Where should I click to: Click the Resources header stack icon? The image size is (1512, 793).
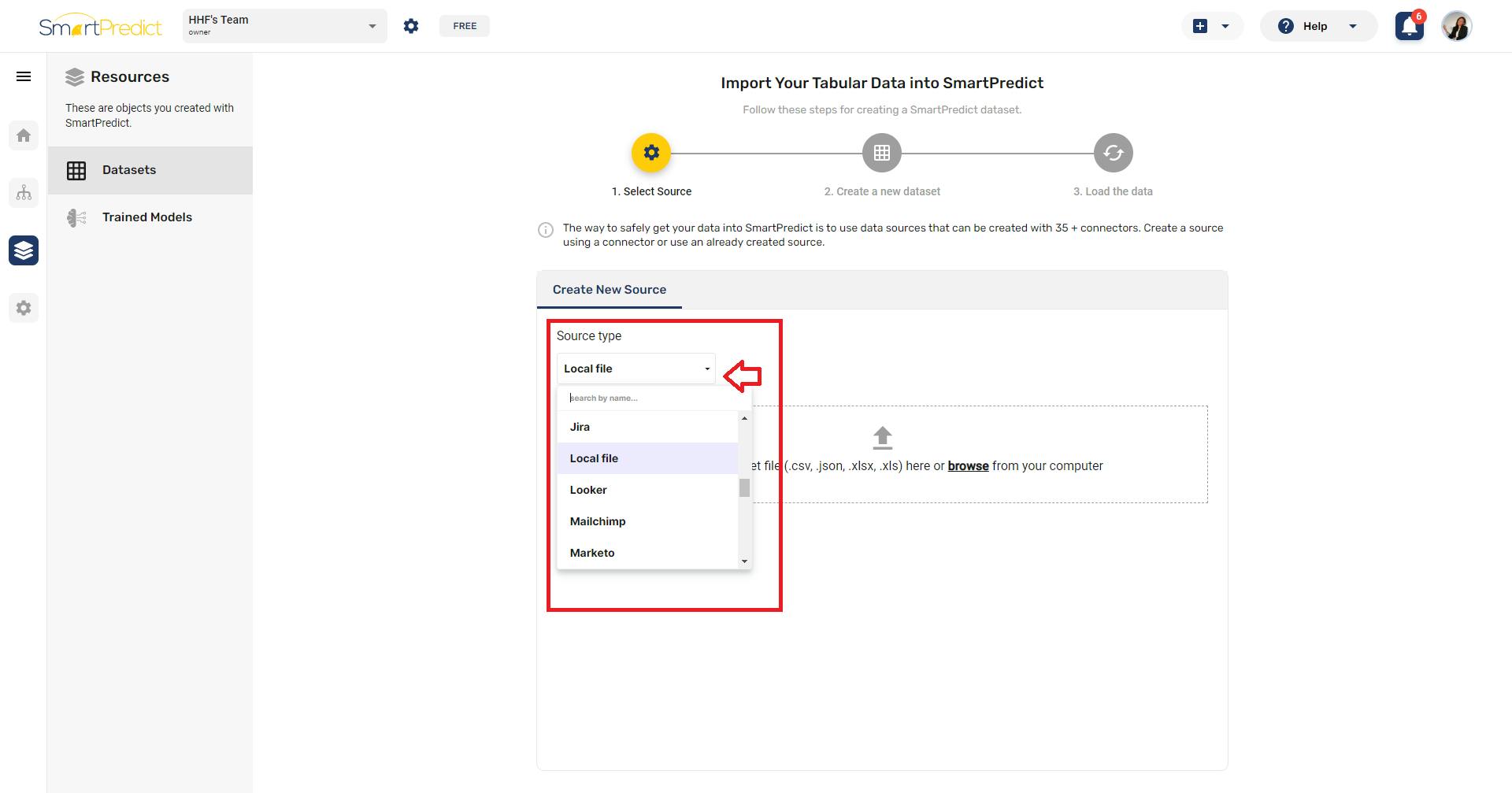(75, 77)
